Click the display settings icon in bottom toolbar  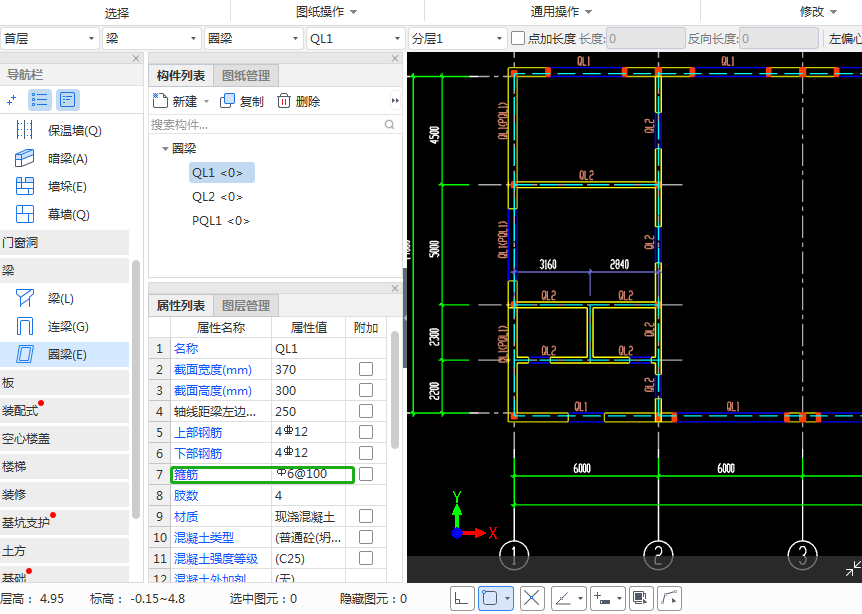click(640, 598)
